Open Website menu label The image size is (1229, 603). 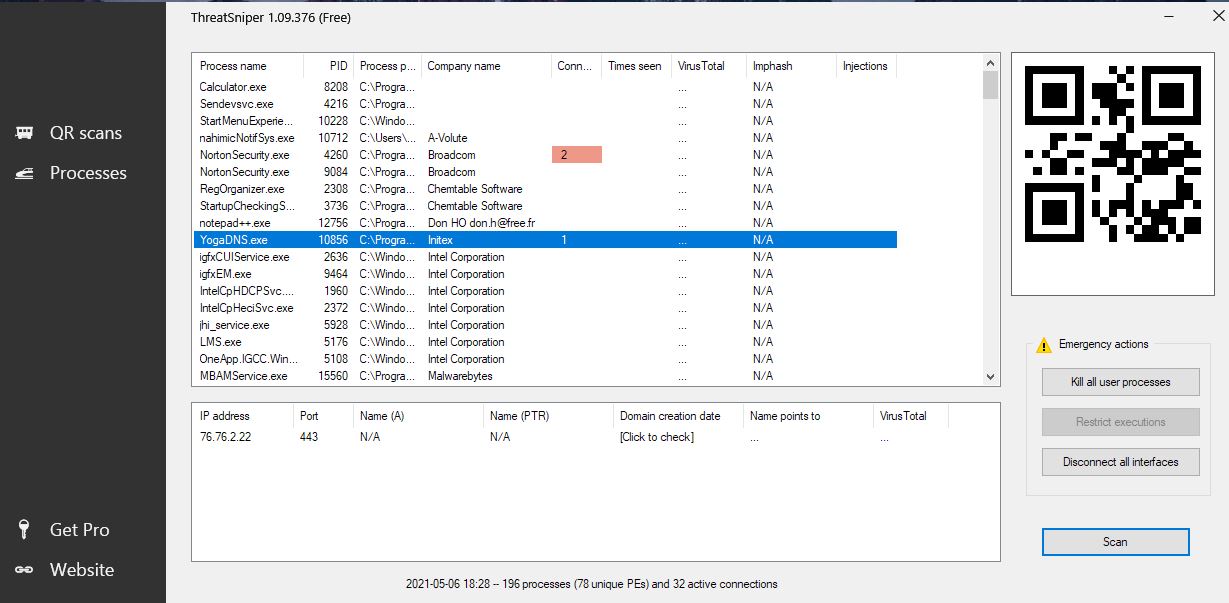(82, 570)
